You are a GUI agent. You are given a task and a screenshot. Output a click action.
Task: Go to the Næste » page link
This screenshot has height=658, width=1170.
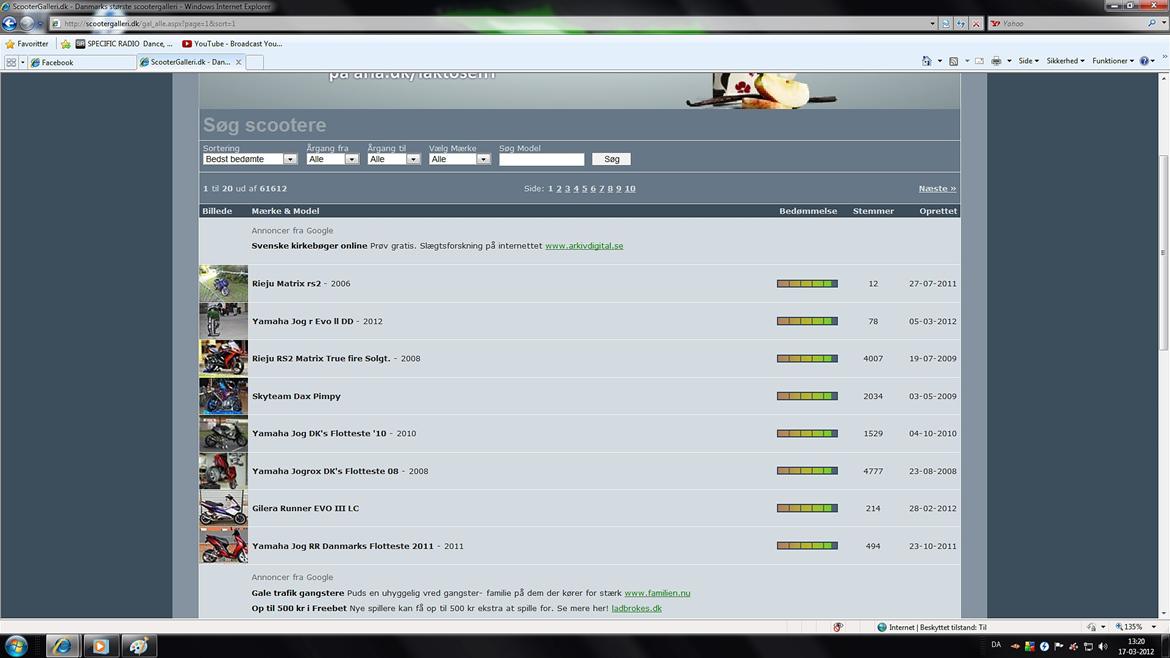pyautogui.click(x=937, y=188)
